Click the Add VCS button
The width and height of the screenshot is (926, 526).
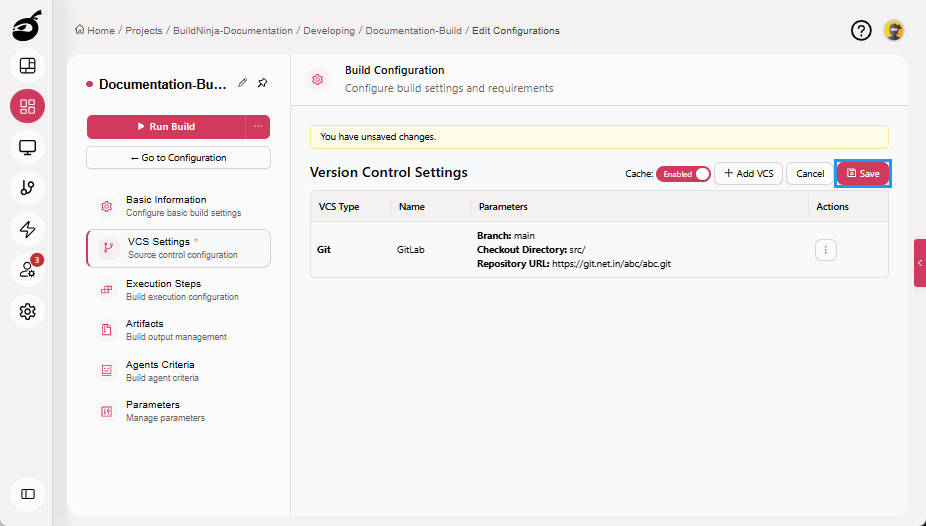point(748,174)
